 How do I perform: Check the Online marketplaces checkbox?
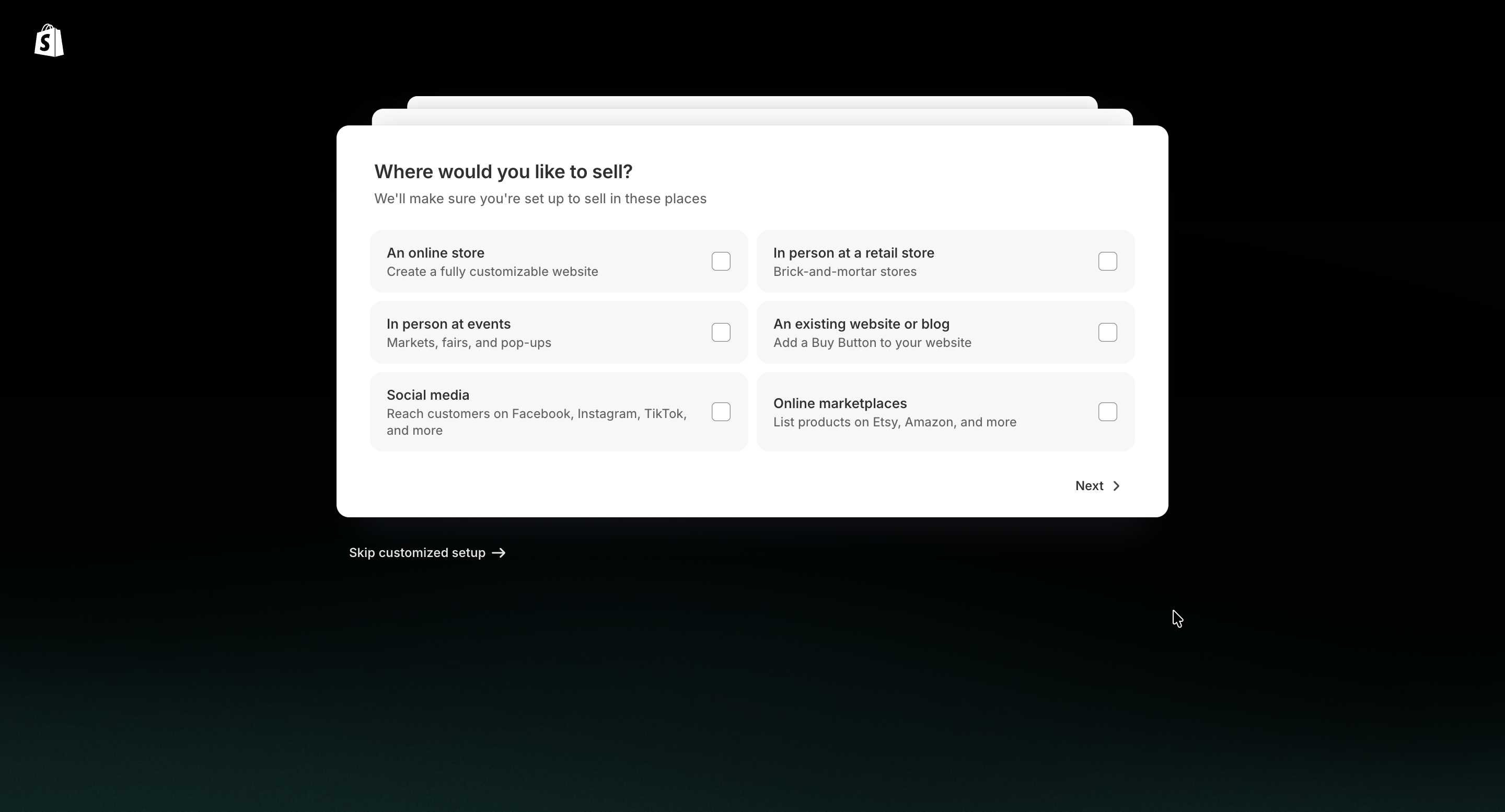coord(1107,412)
